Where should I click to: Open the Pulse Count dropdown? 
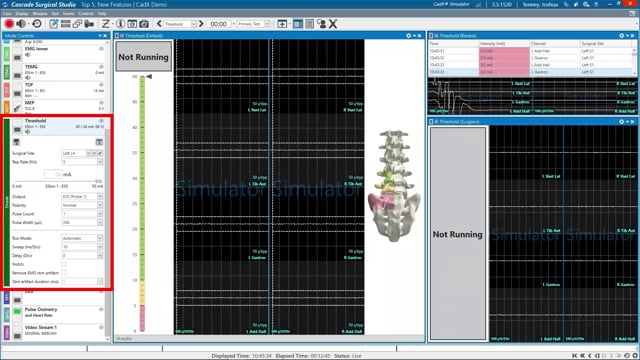(x=100, y=214)
